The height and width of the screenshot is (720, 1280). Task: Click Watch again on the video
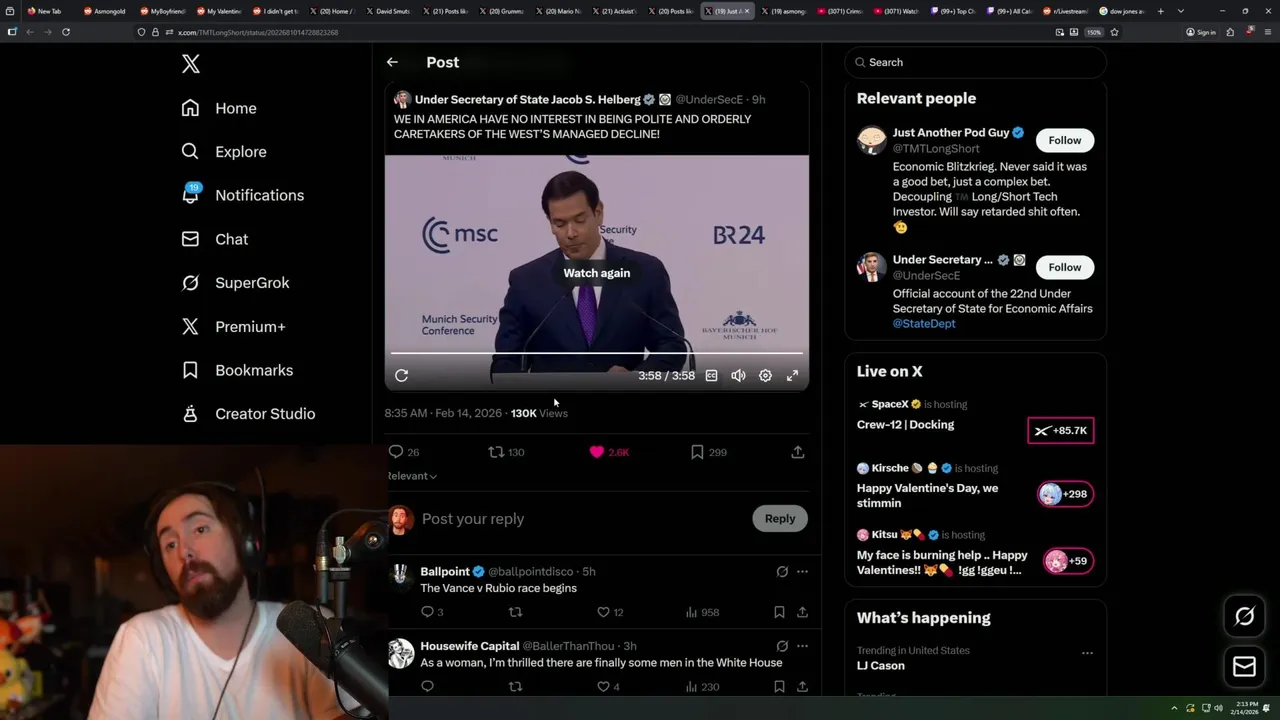pyautogui.click(x=597, y=273)
